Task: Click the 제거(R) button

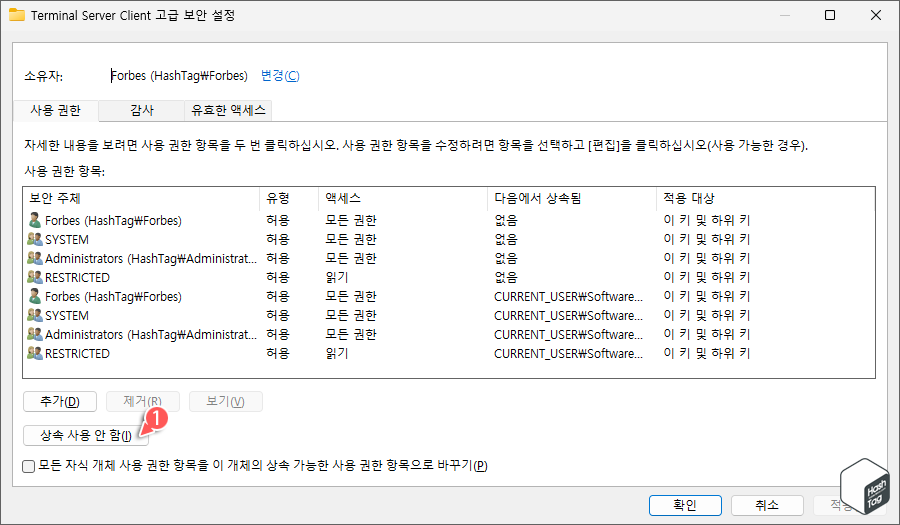Action: [x=142, y=401]
